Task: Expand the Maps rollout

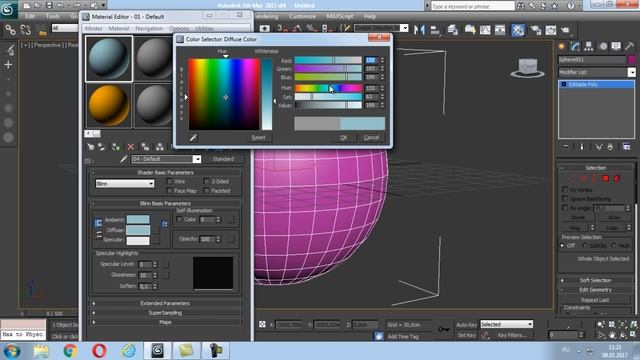Action: pos(165,322)
